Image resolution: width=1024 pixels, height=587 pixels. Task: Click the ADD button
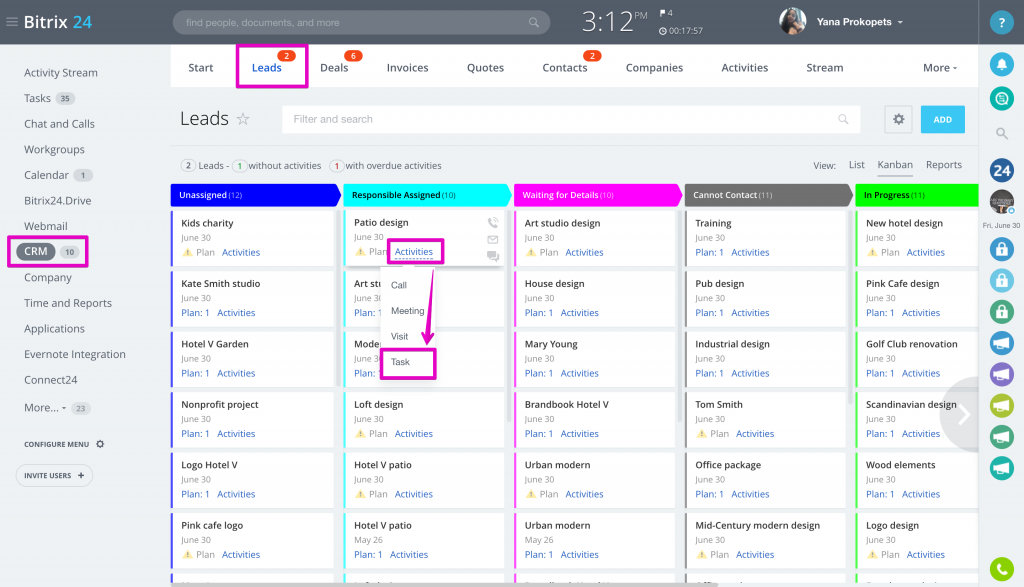942,119
